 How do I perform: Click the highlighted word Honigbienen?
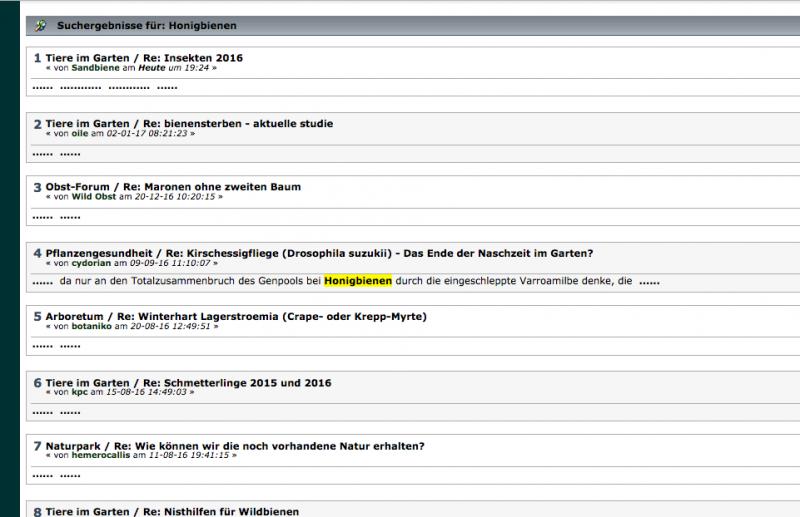[x=357, y=282]
